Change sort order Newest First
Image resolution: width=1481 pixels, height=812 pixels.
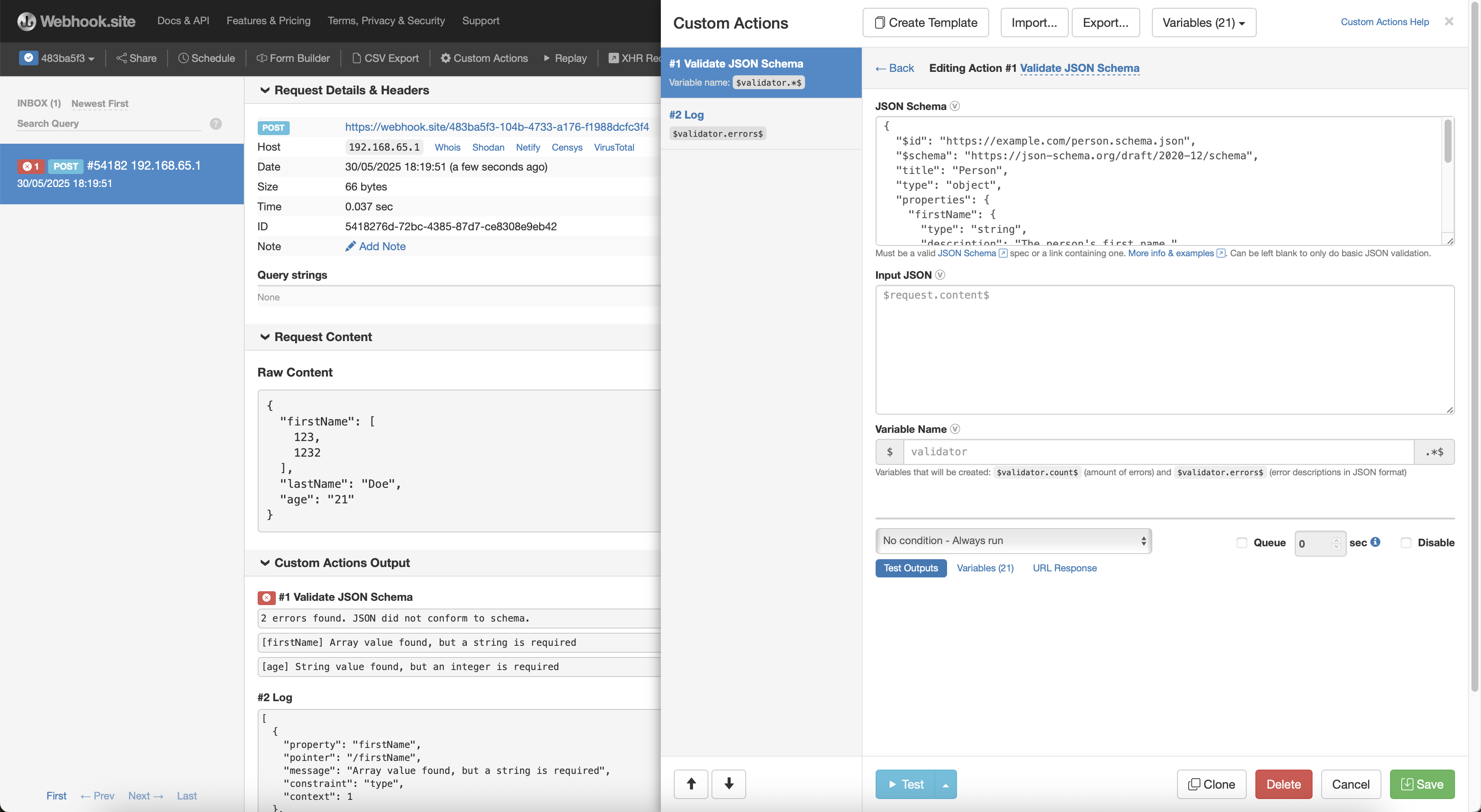(x=100, y=103)
